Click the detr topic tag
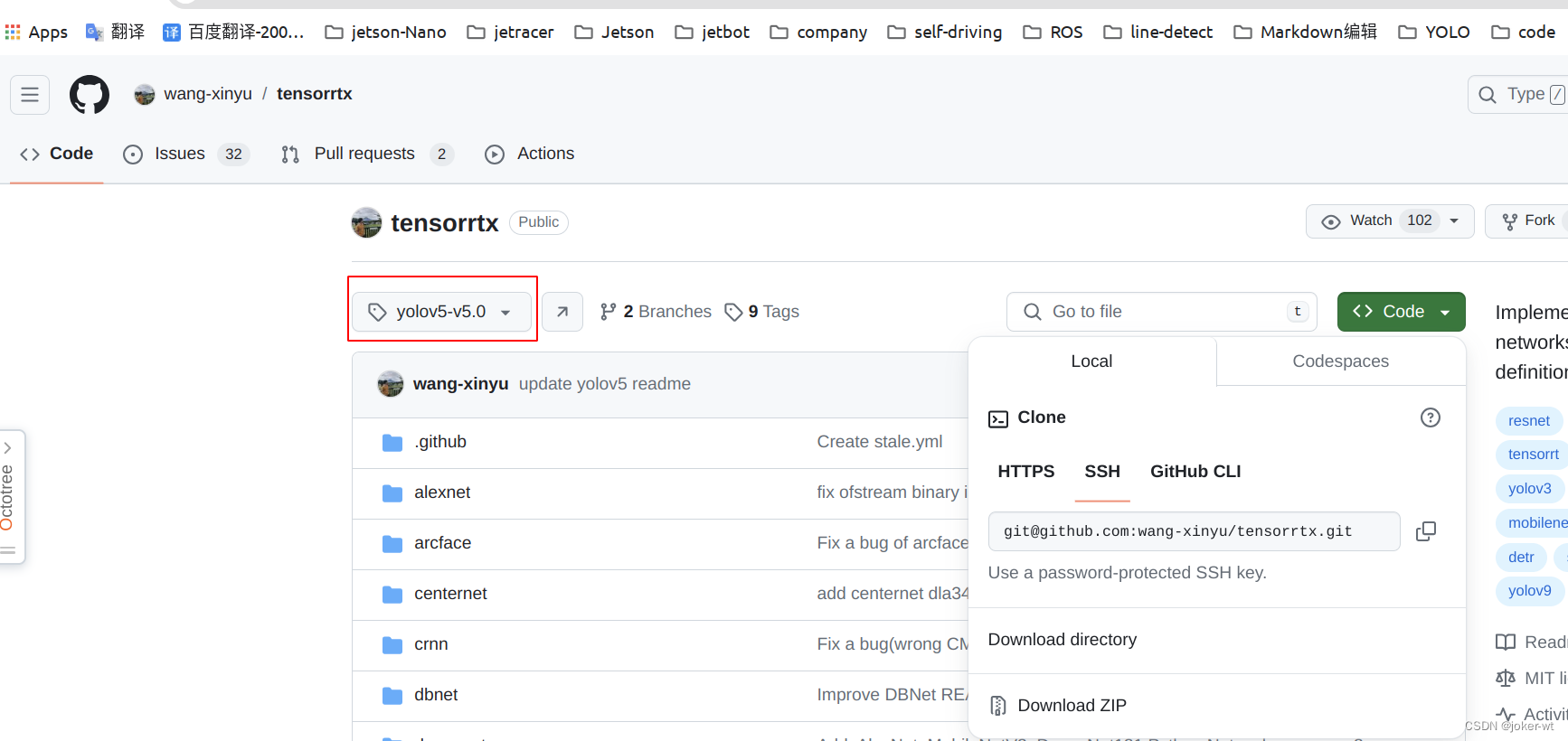Viewport: 1568px width, 741px height. (1521, 558)
